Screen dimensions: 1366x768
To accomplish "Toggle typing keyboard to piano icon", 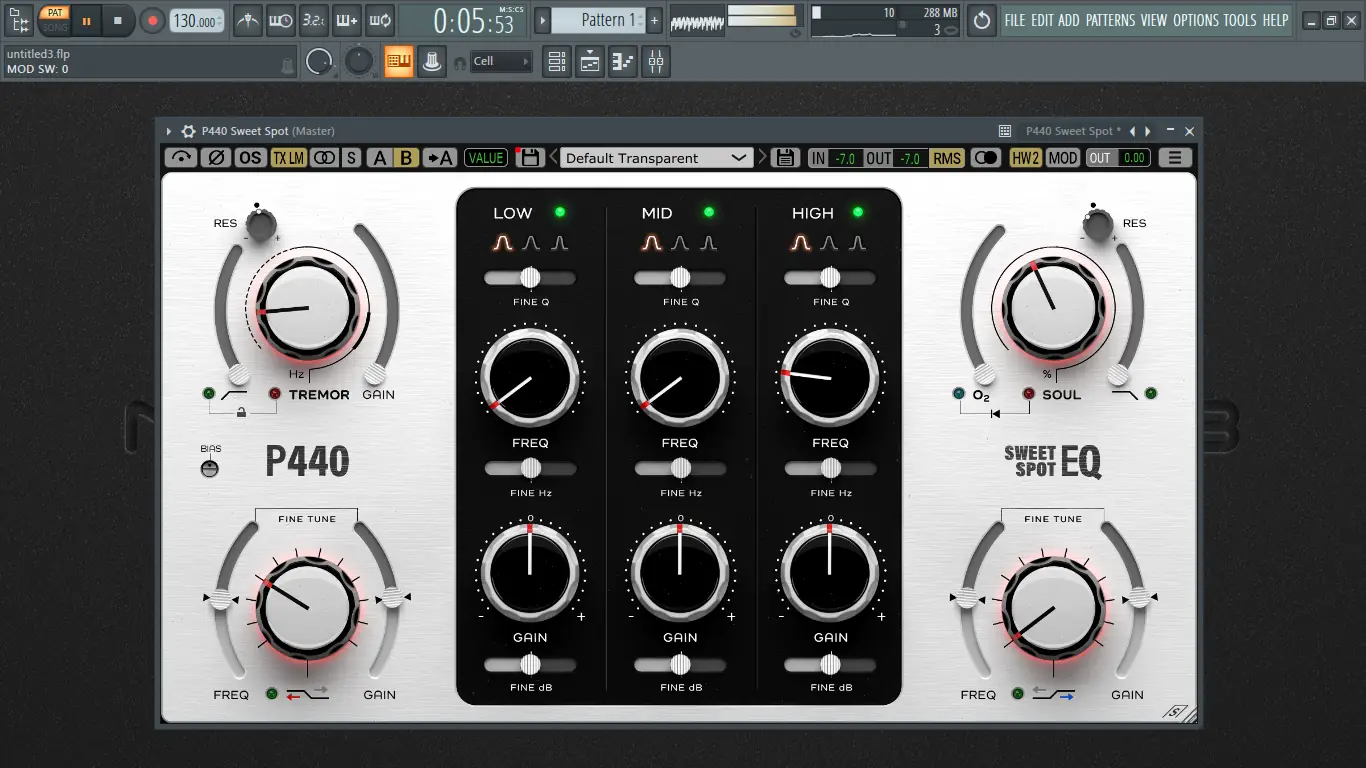I will [399, 62].
